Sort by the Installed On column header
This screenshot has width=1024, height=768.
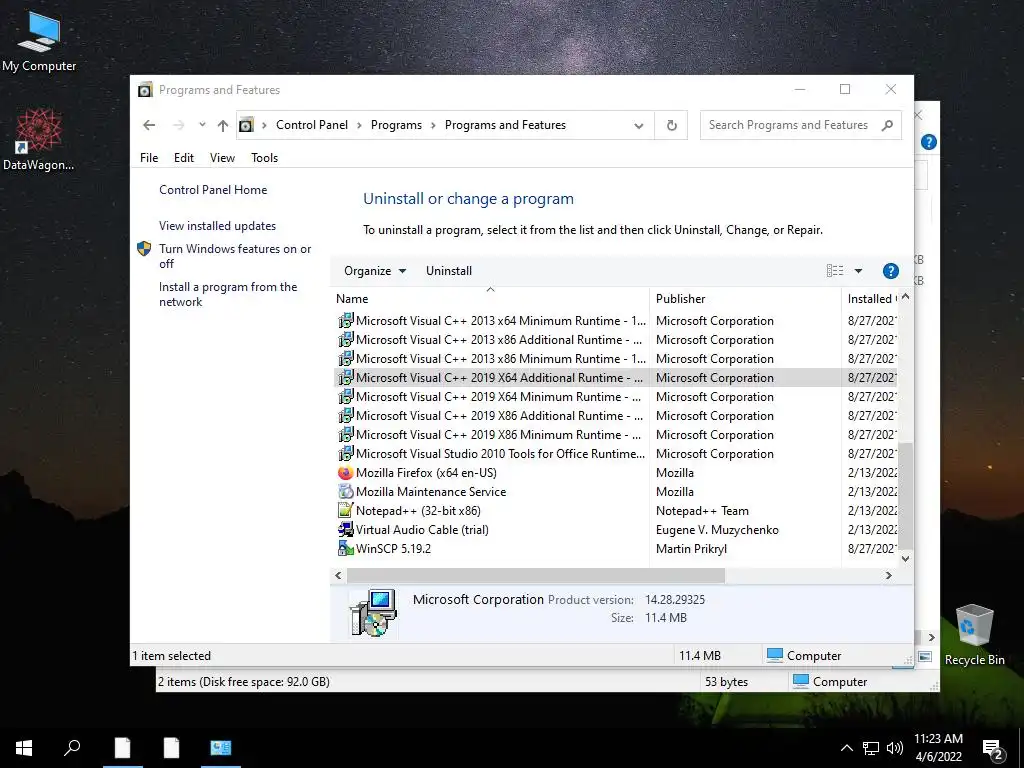872,298
